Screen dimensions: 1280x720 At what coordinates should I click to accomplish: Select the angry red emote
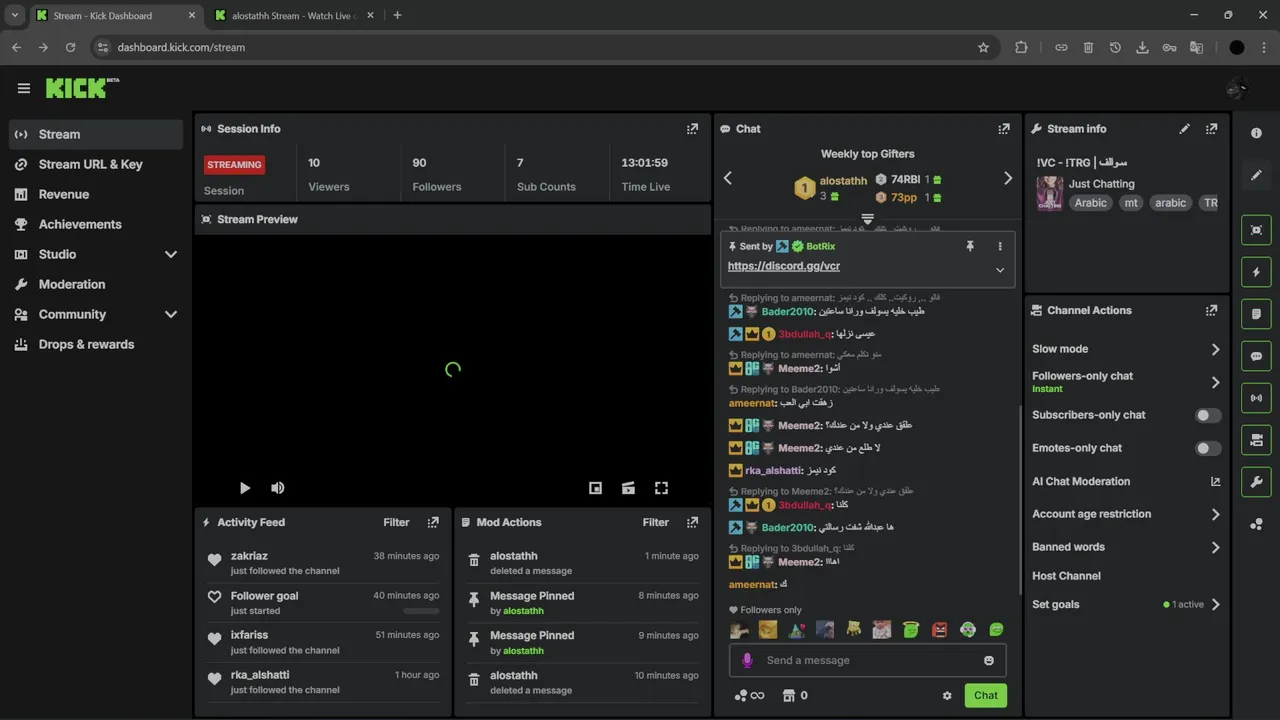pos(939,630)
